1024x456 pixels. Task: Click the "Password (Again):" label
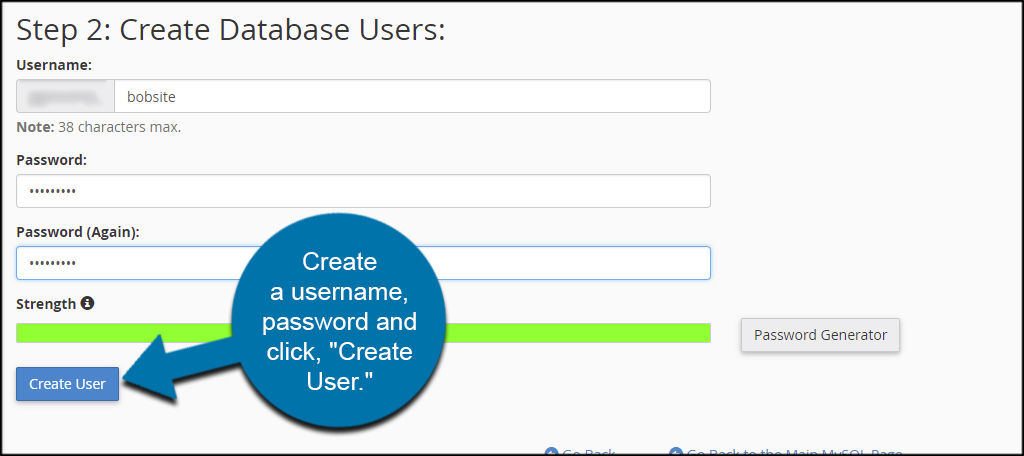click(78, 233)
